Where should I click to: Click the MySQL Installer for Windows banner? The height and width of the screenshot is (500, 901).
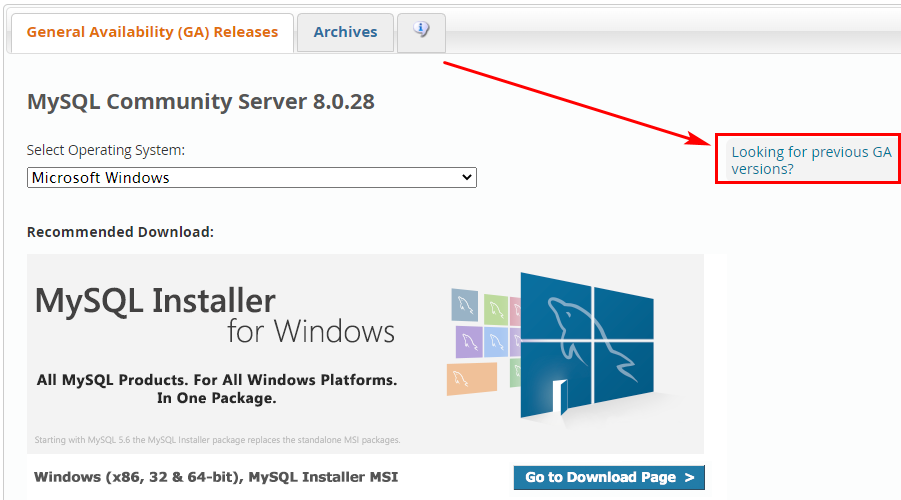click(365, 353)
